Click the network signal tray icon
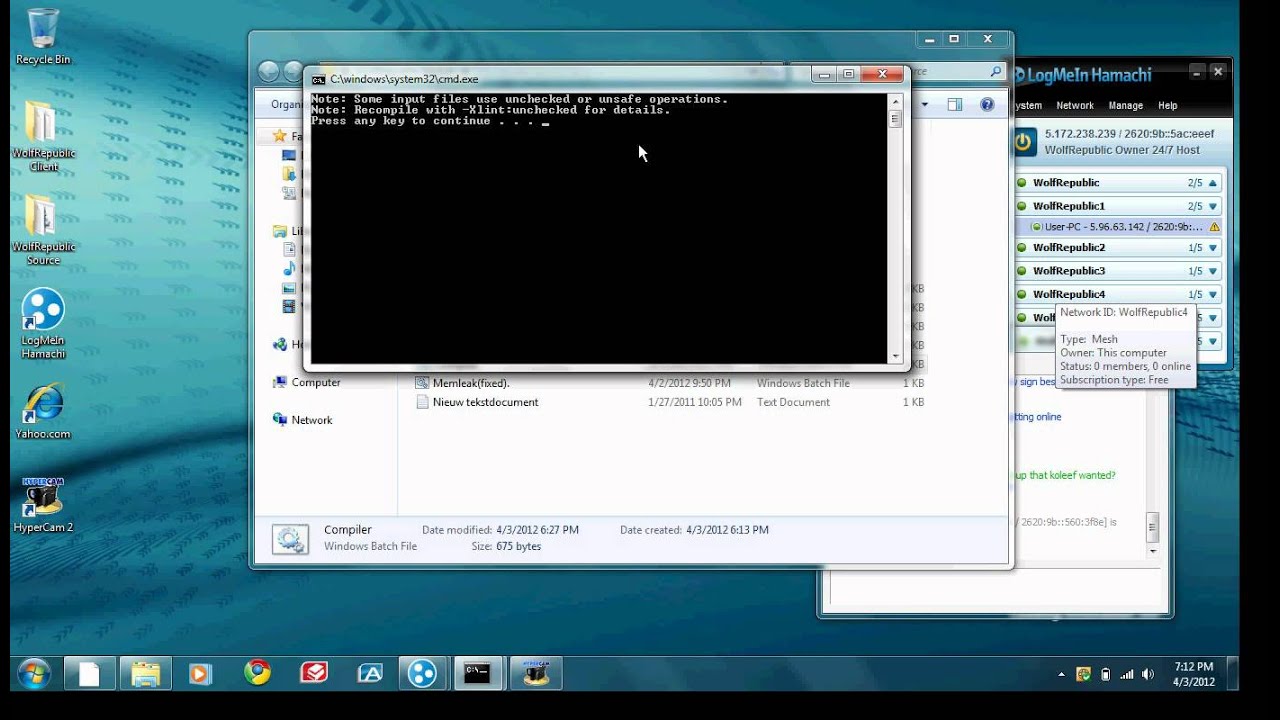 (1126, 674)
